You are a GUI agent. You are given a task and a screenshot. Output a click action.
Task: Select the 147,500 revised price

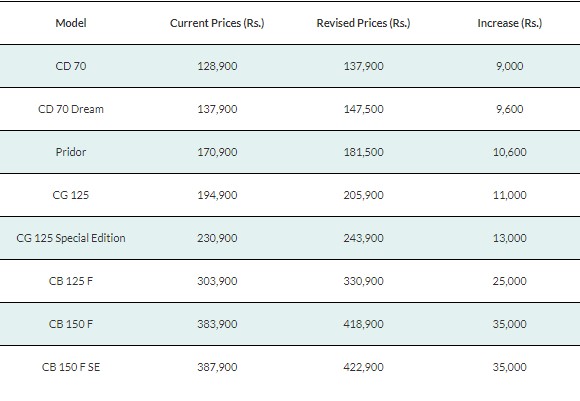pyautogui.click(x=363, y=109)
